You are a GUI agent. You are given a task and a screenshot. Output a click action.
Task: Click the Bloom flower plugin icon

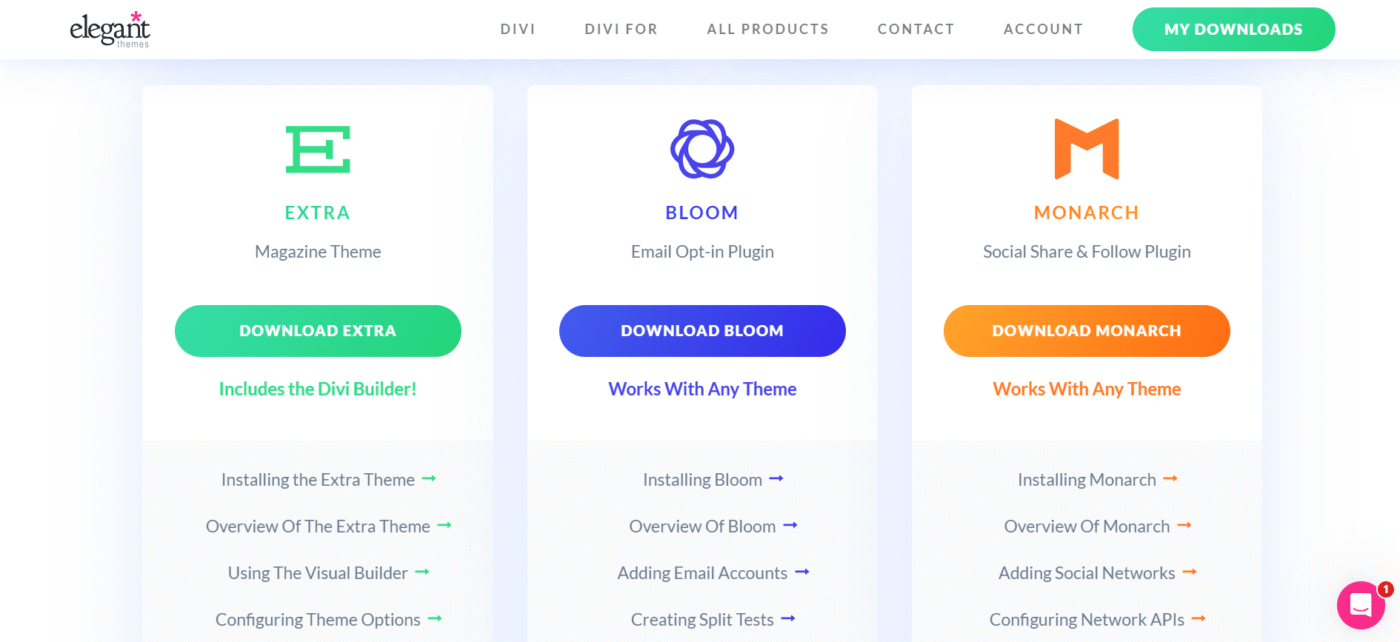pyautogui.click(x=701, y=146)
